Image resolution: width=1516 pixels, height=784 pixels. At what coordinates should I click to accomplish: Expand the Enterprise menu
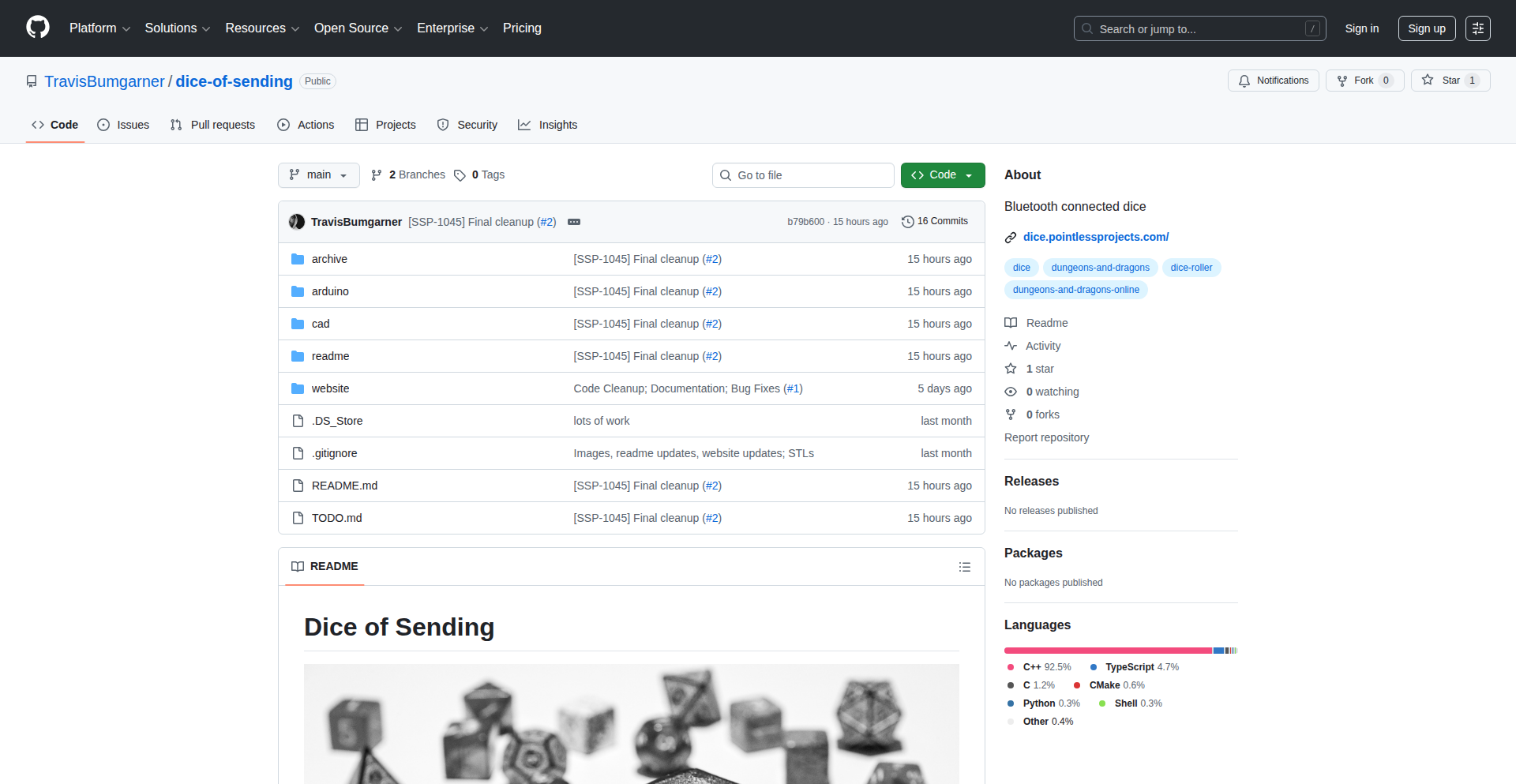pyautogui.click(x=452, y=28)
